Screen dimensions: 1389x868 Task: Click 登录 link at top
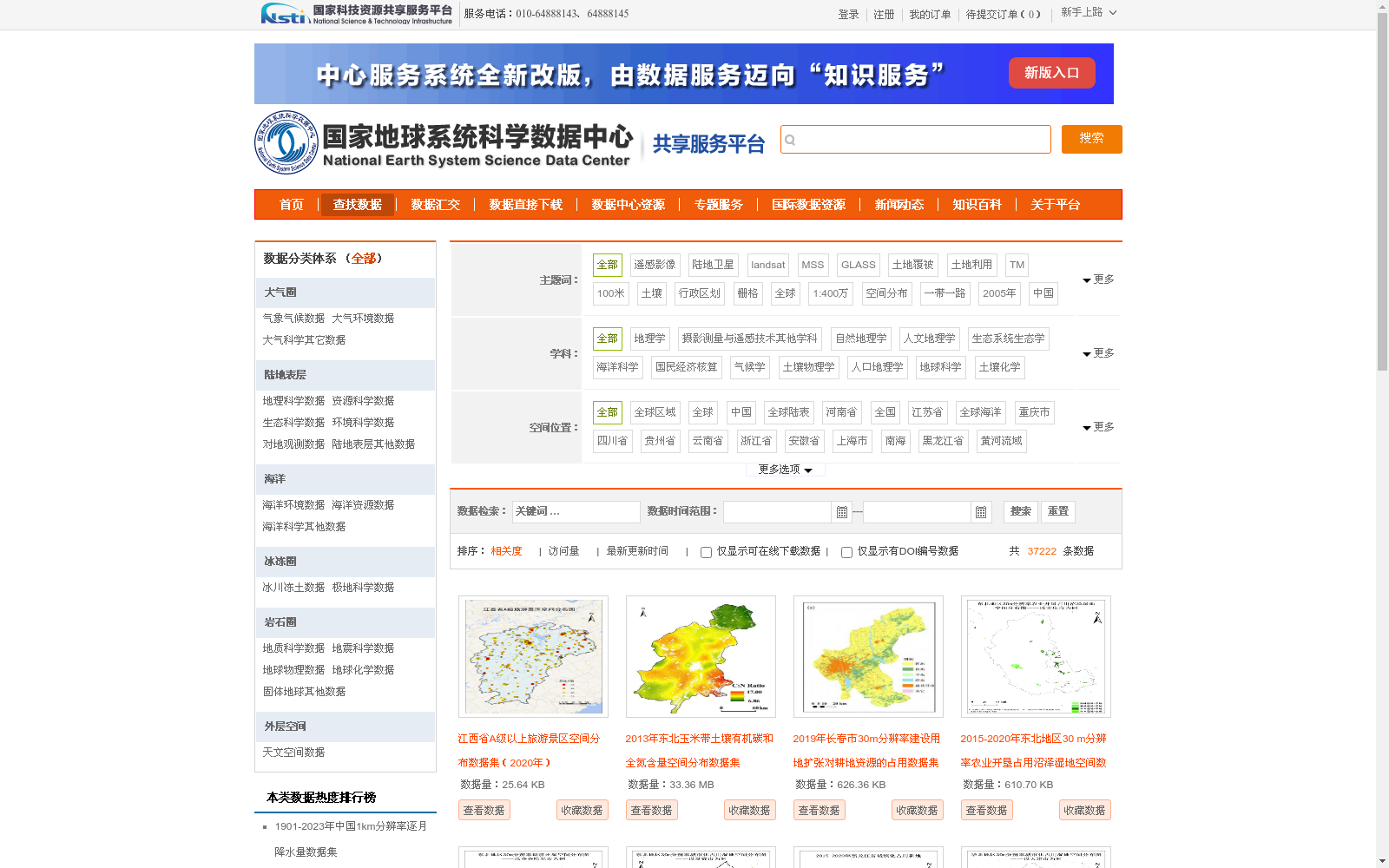(849, 14)
